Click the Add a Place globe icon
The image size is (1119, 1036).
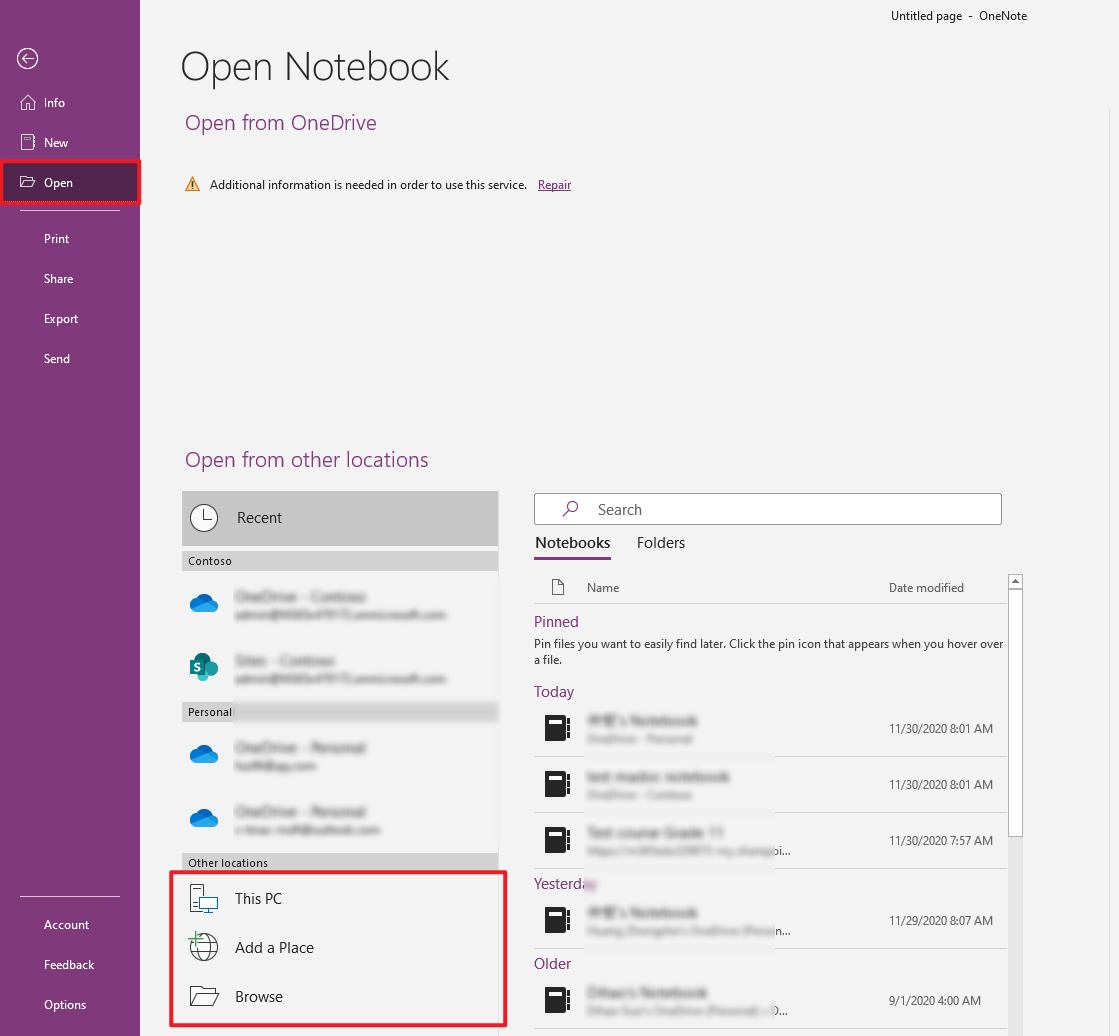(x=204, y=947)
